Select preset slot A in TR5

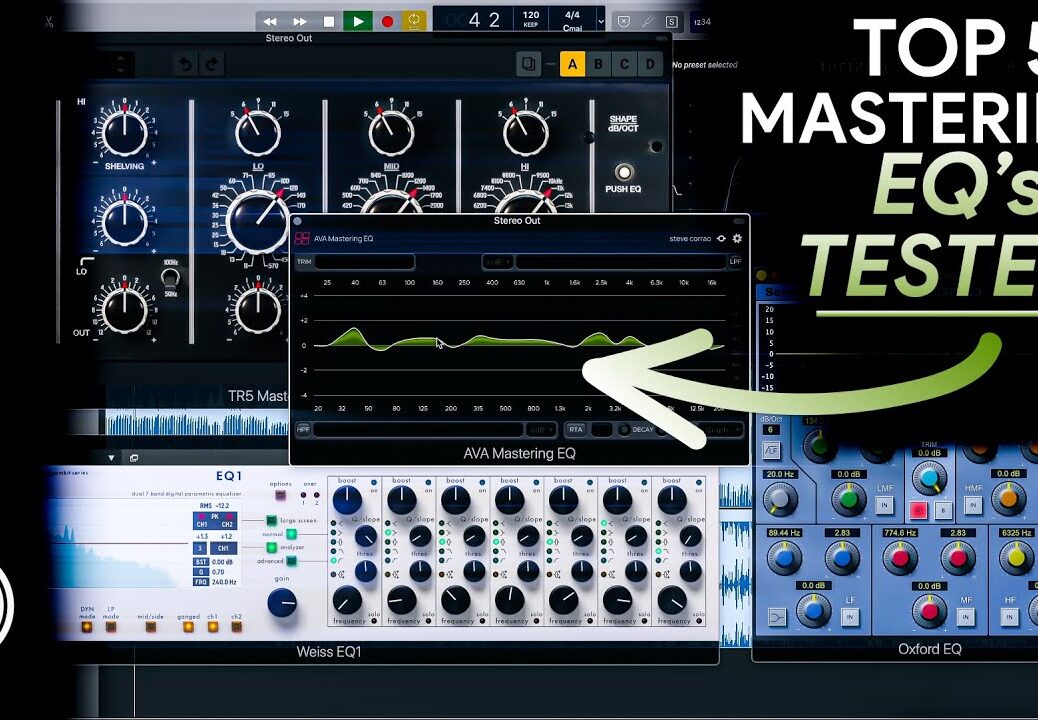point(573,64)
